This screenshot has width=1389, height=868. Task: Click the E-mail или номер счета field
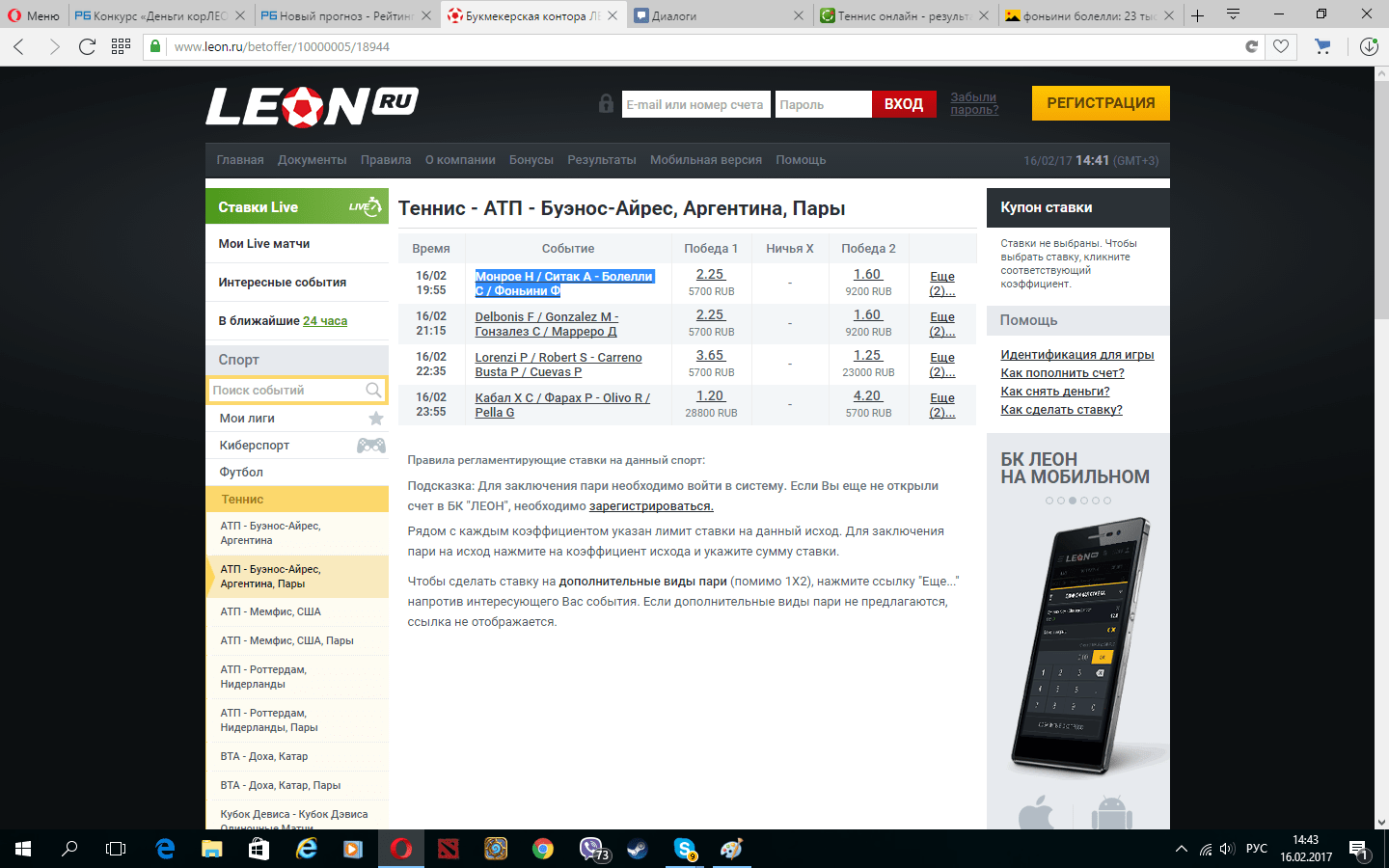(x=695, y=104)
